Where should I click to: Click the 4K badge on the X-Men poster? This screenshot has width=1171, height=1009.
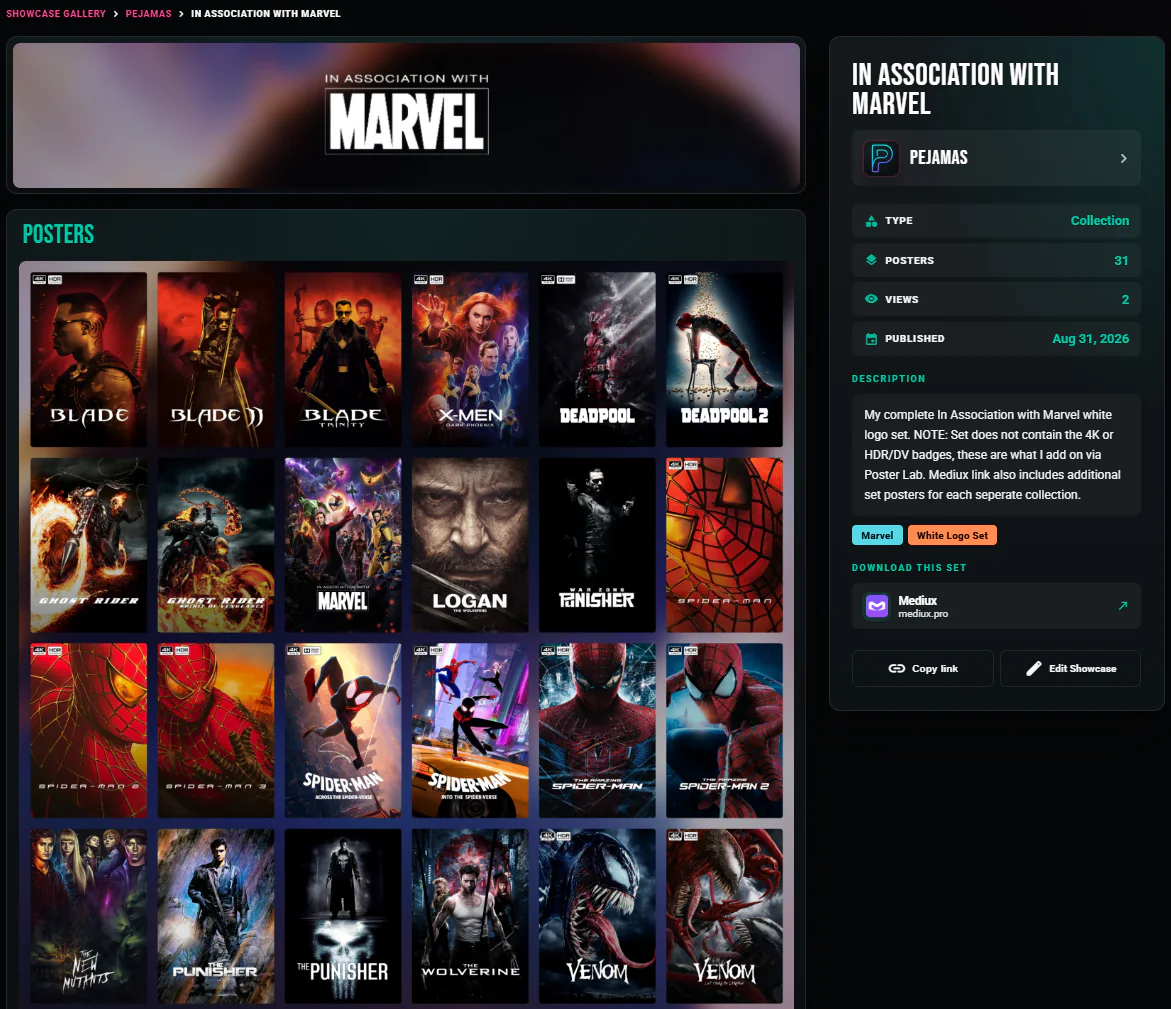point(420,279)
